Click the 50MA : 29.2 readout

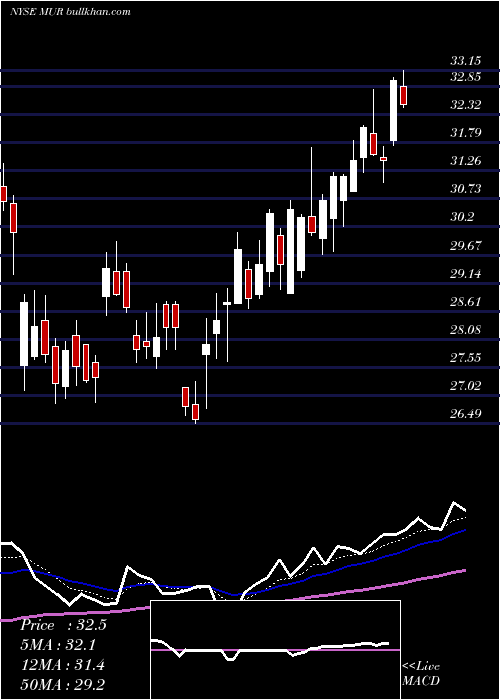click(x=63, y=684)
